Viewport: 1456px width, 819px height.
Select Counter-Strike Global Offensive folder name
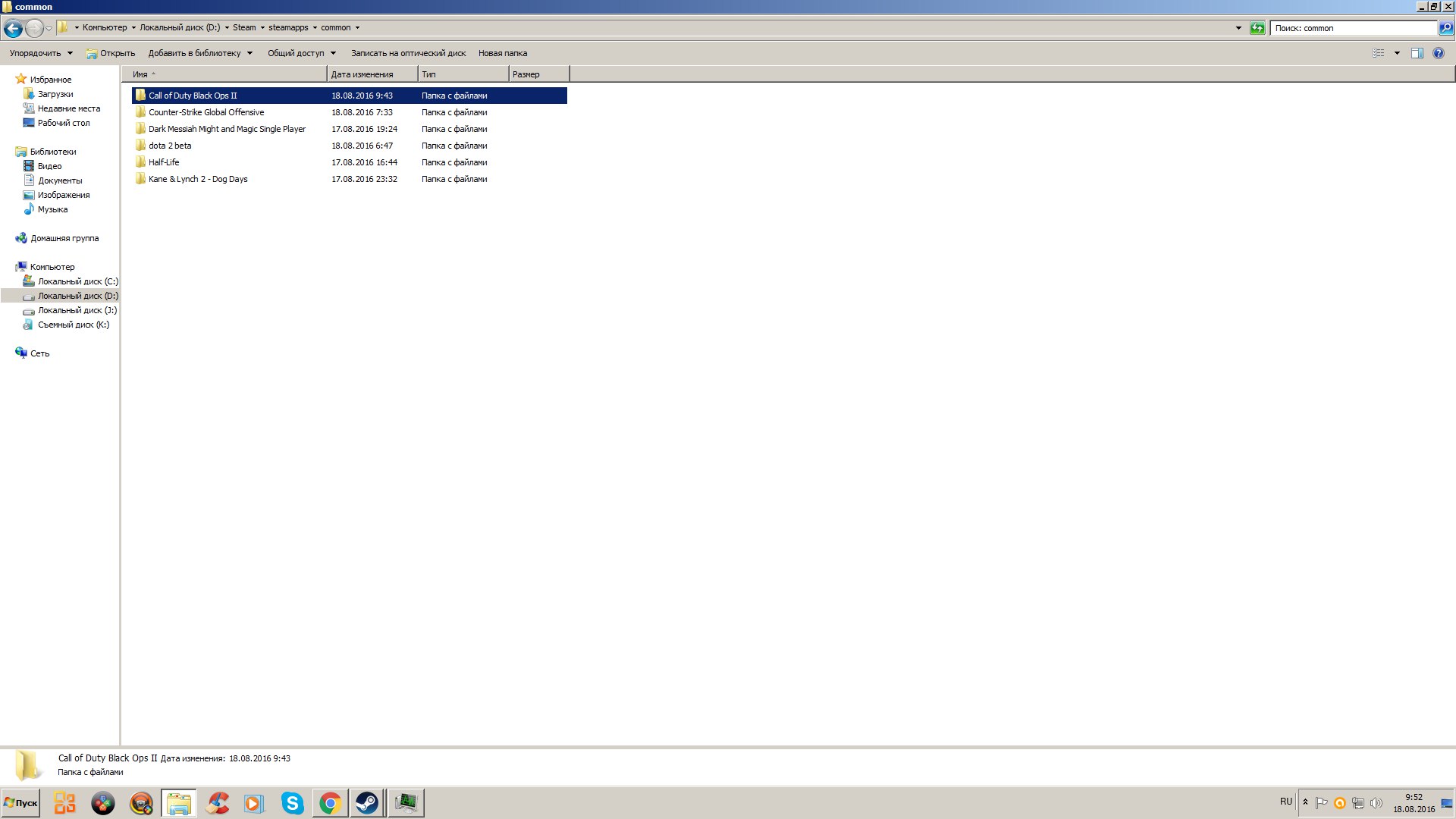point(206,112)
